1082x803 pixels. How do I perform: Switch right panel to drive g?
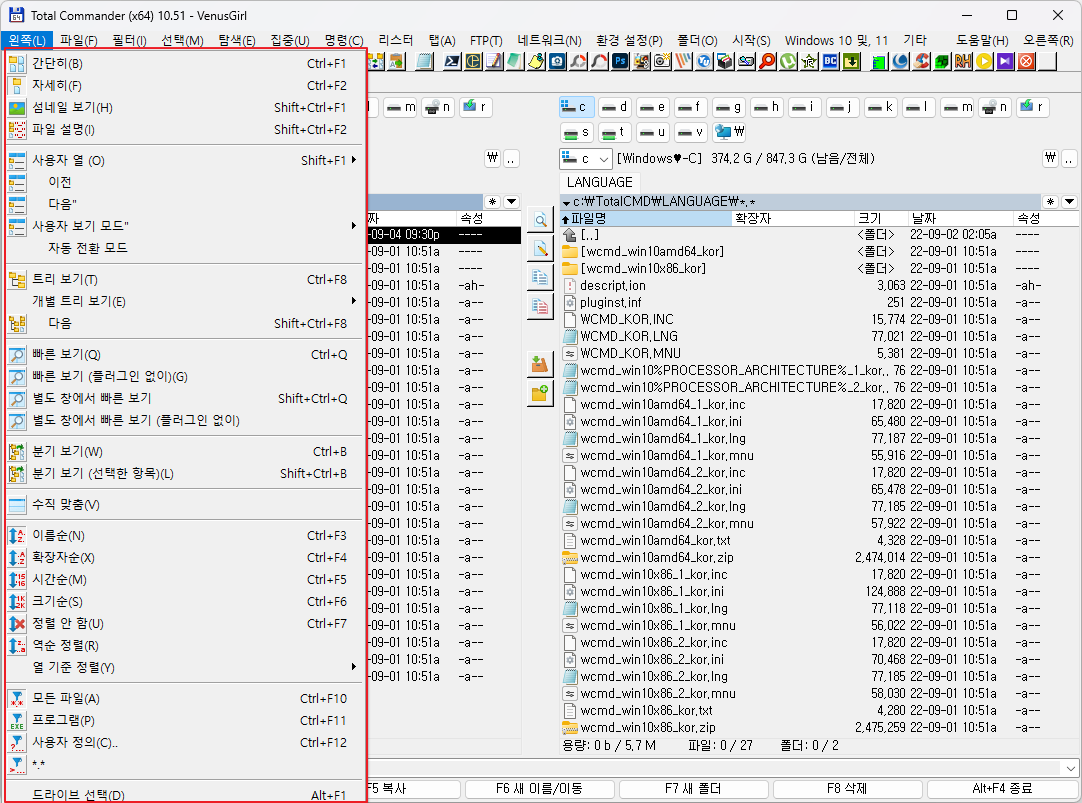(x=728, y=107)
